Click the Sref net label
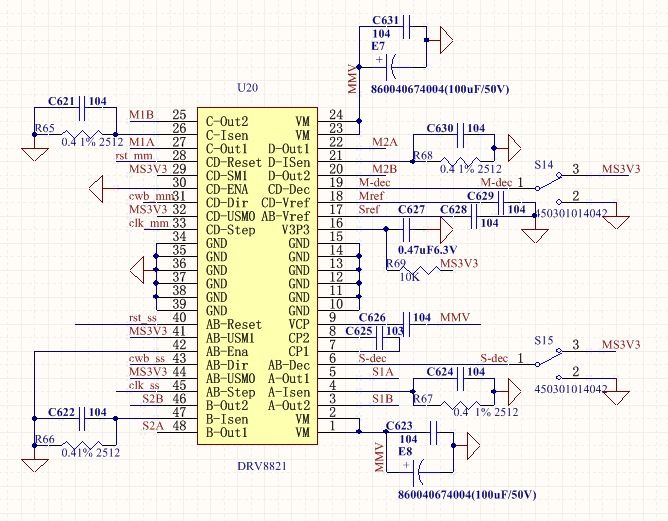 pos(369,210)
